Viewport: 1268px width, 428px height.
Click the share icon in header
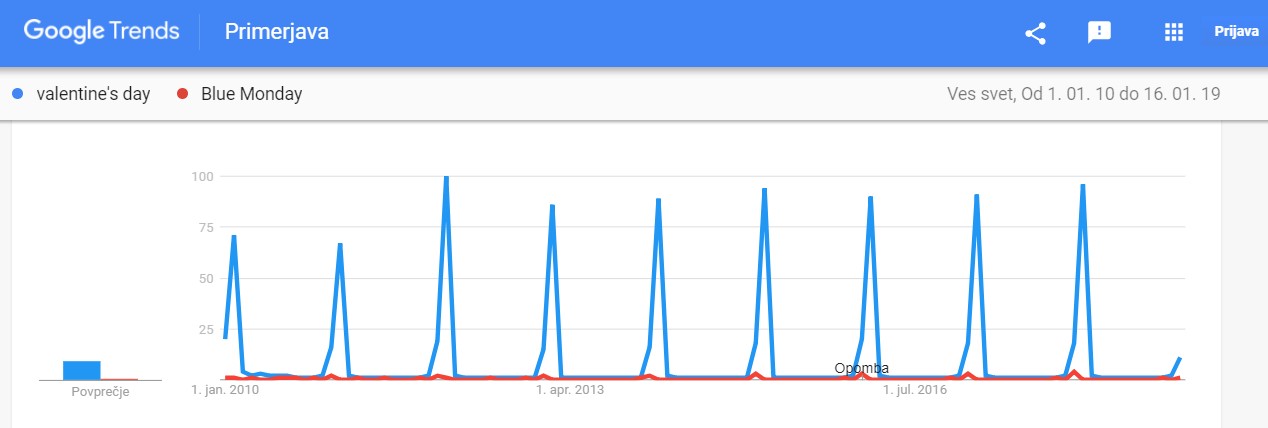point(1035,33)
